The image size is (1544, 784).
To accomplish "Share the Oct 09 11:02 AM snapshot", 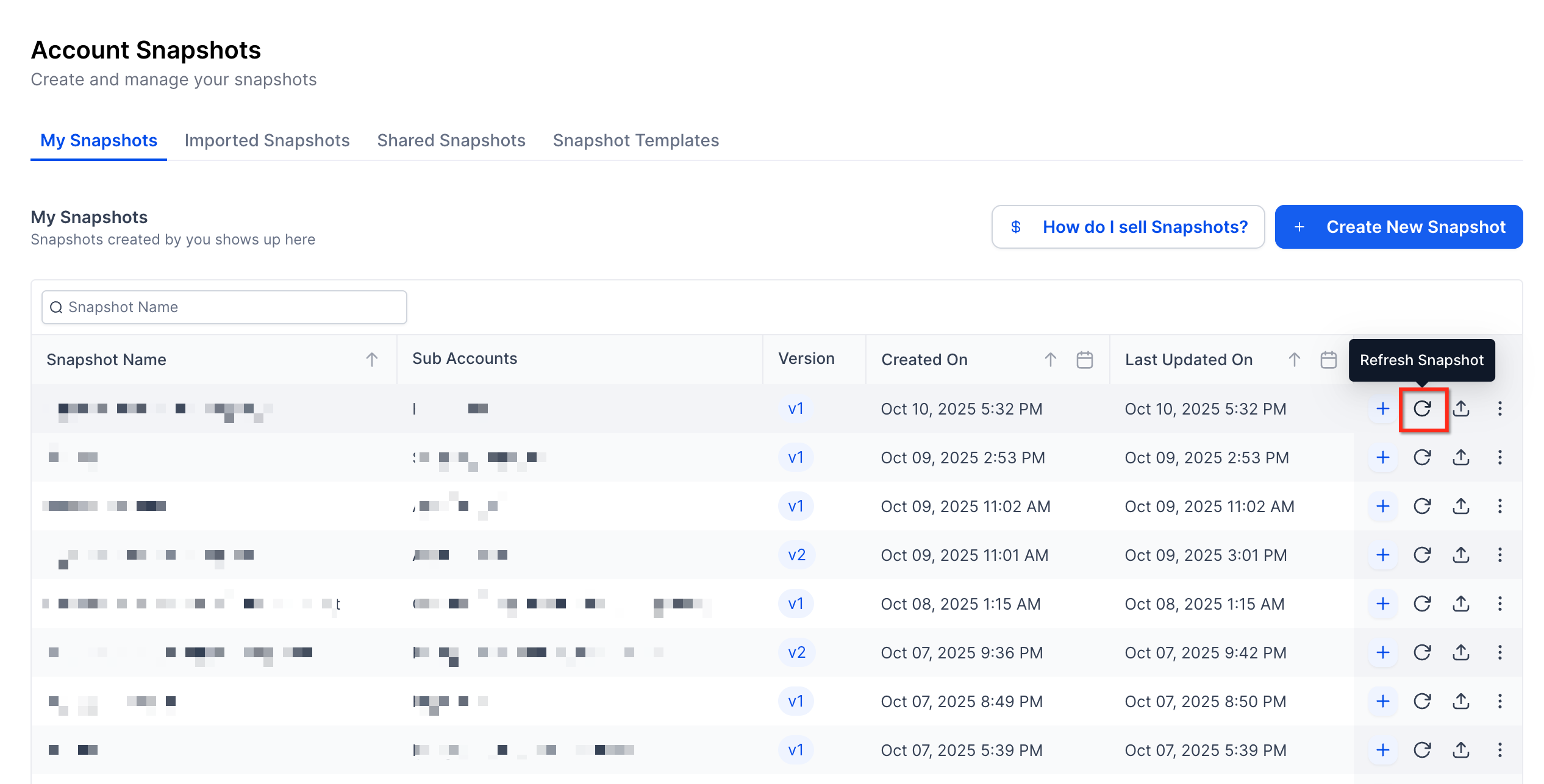I will (x=1460, y=506).
